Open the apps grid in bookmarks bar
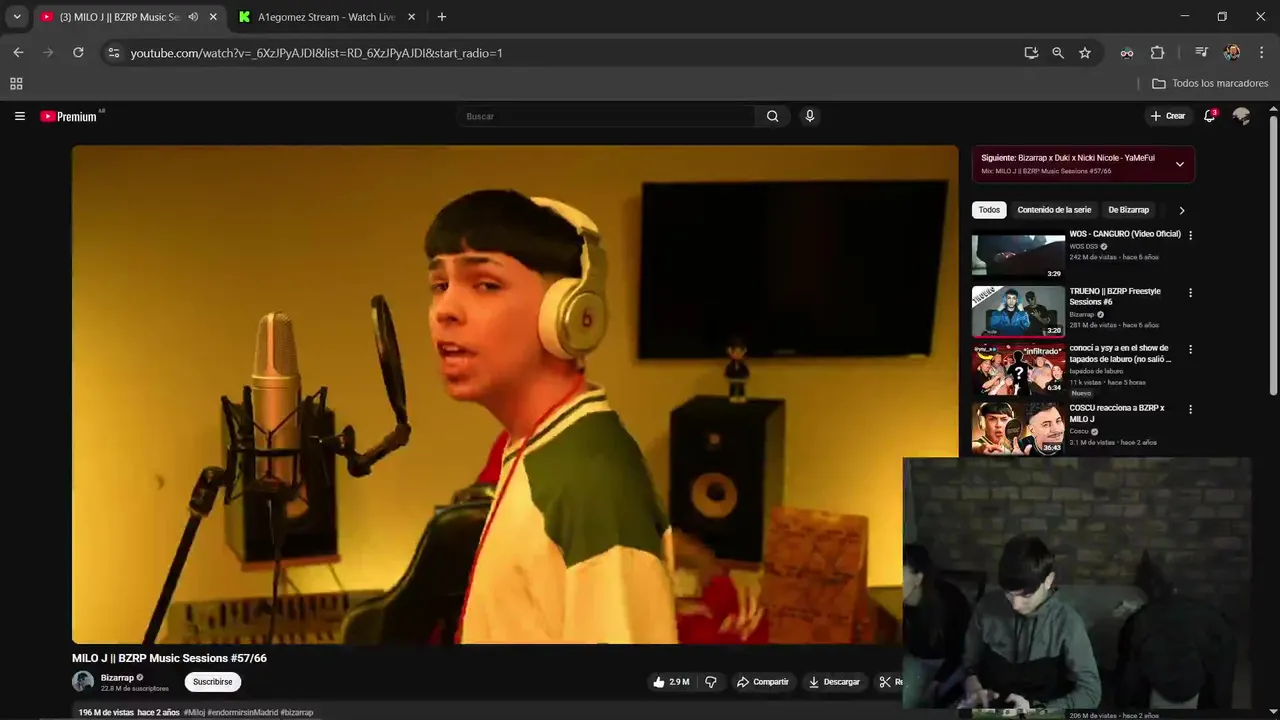1280x720 pixels. 16,84
